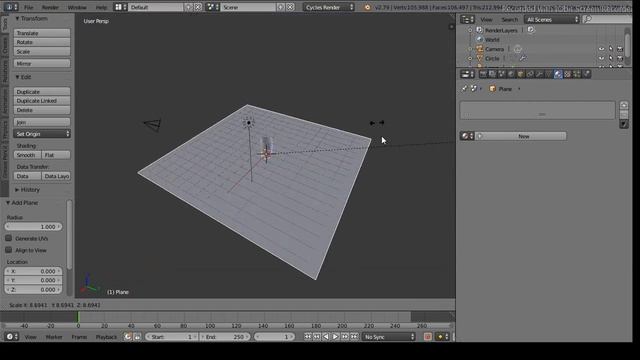Open the Mesh Data properties tab
Image resolution: width=640 pixels, height=360 pixels.
point(549,74)
